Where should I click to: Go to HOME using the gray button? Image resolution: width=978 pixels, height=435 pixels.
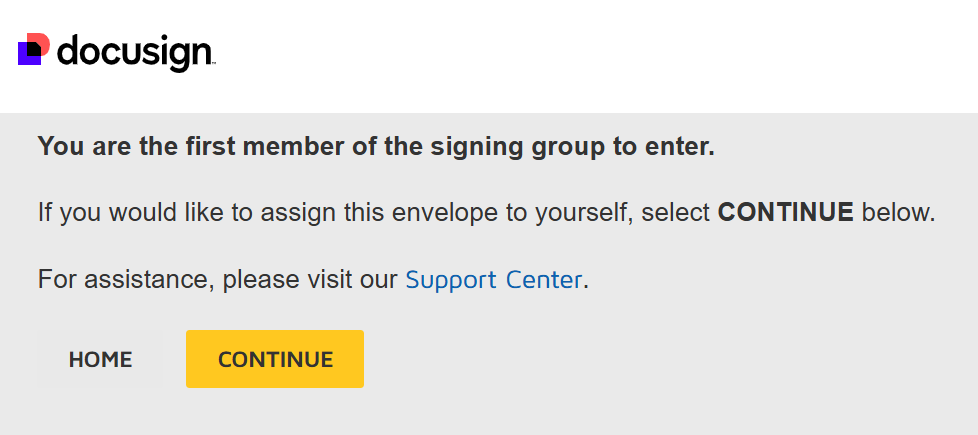(x=100, y=359)
